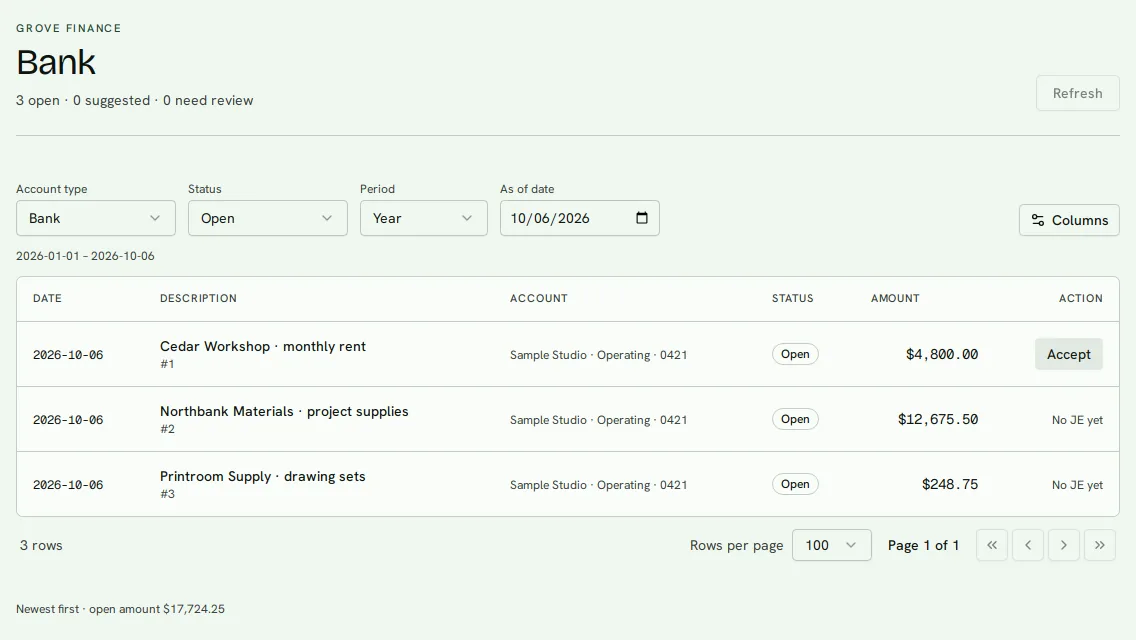1136x640 pixels.
Task: Select the Cedar Workshop · monthly rent description
Action: pos(263,346)
